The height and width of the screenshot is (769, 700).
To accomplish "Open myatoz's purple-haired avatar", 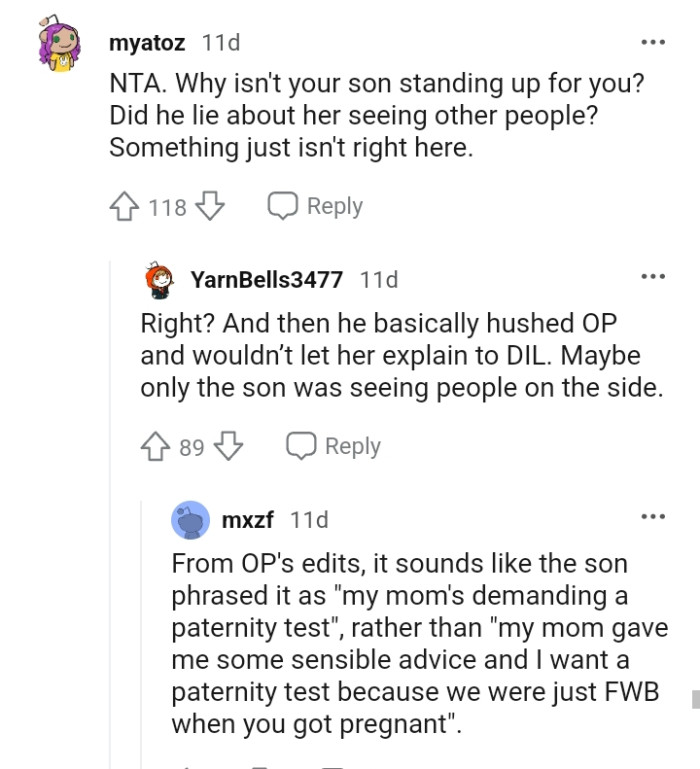I will point(59,47).
